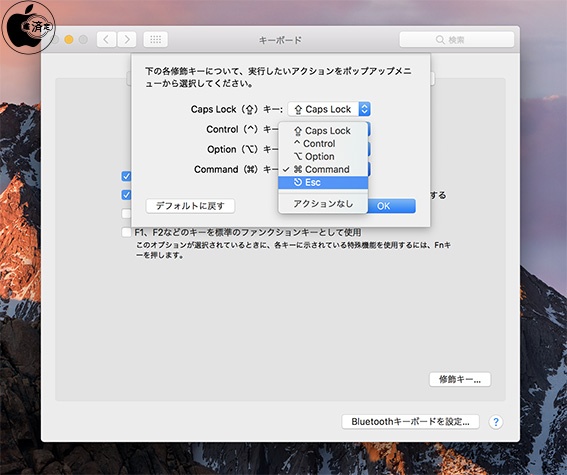567x475 pixels.
Task: Go forward with the right chevron toolbar button
Action: tap(127, 39)
